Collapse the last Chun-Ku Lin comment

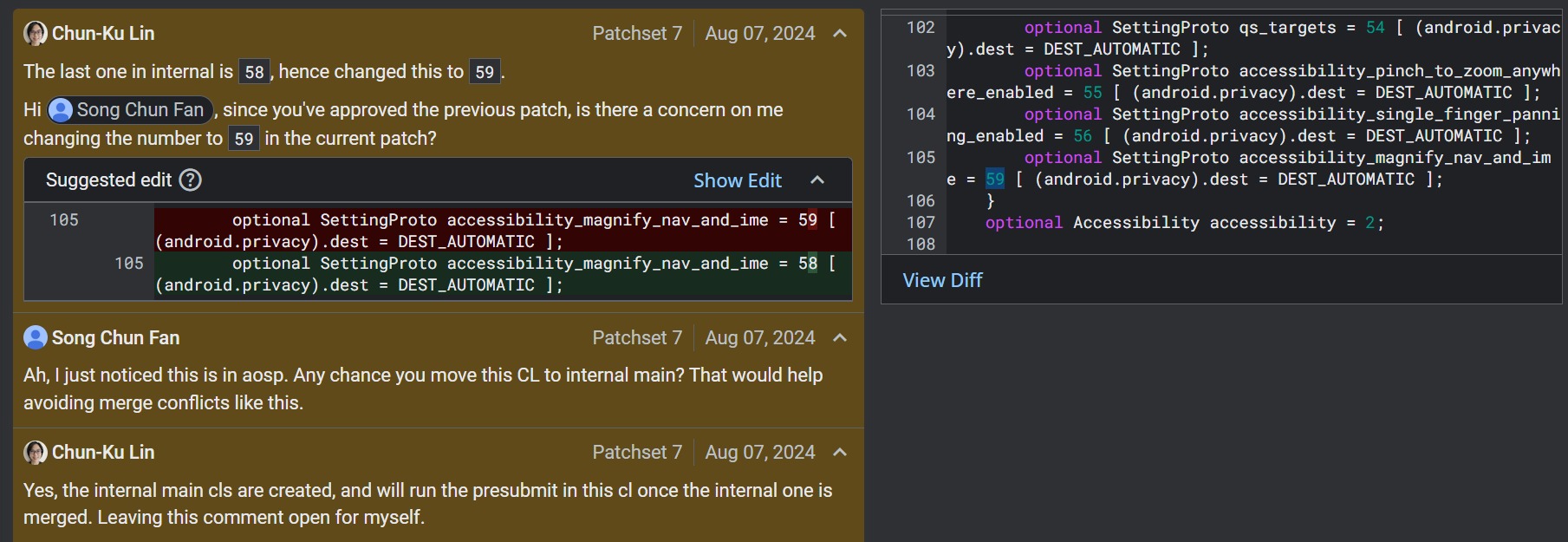tap(839, 453)
